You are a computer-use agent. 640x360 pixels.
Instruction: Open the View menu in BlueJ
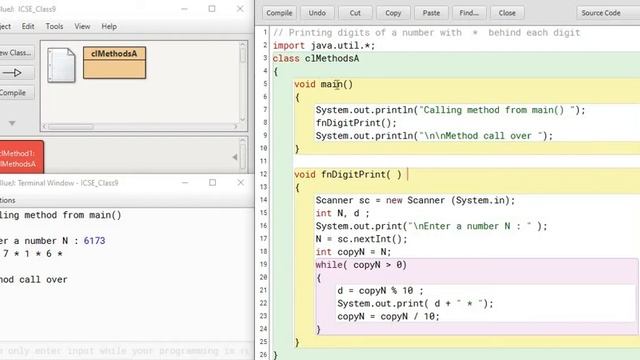coord(82,27)
